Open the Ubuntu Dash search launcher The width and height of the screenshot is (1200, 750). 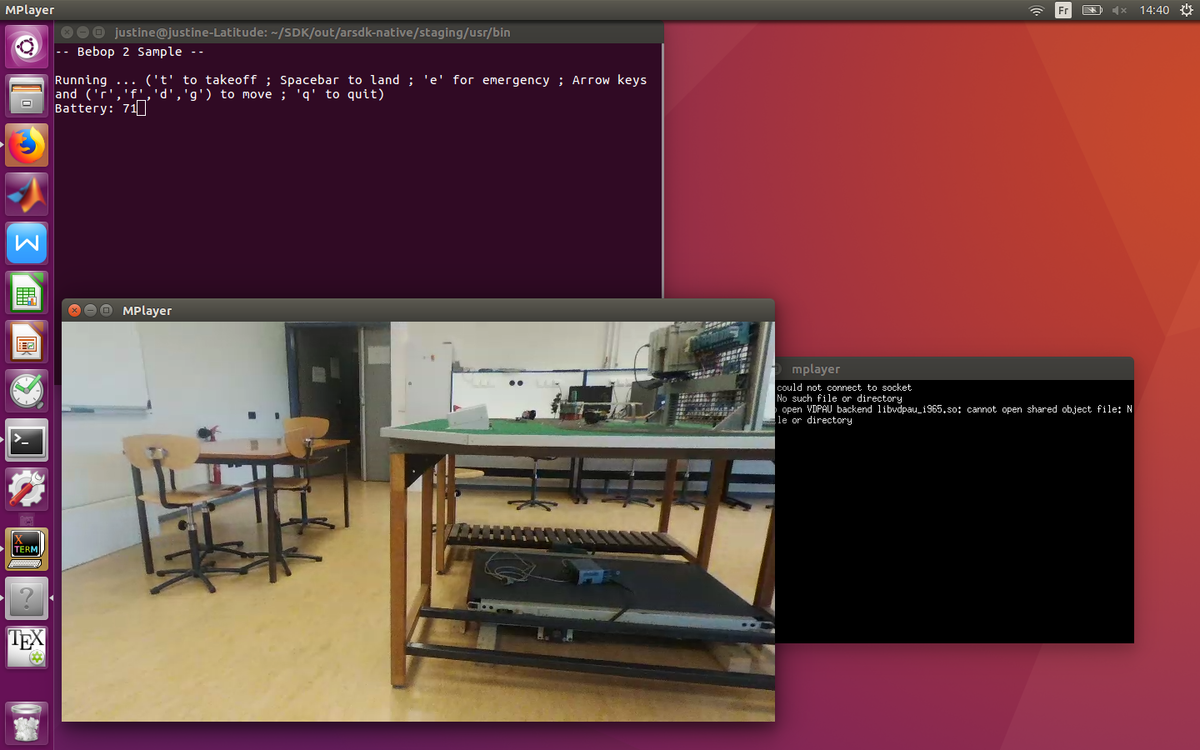coord(28,47)
